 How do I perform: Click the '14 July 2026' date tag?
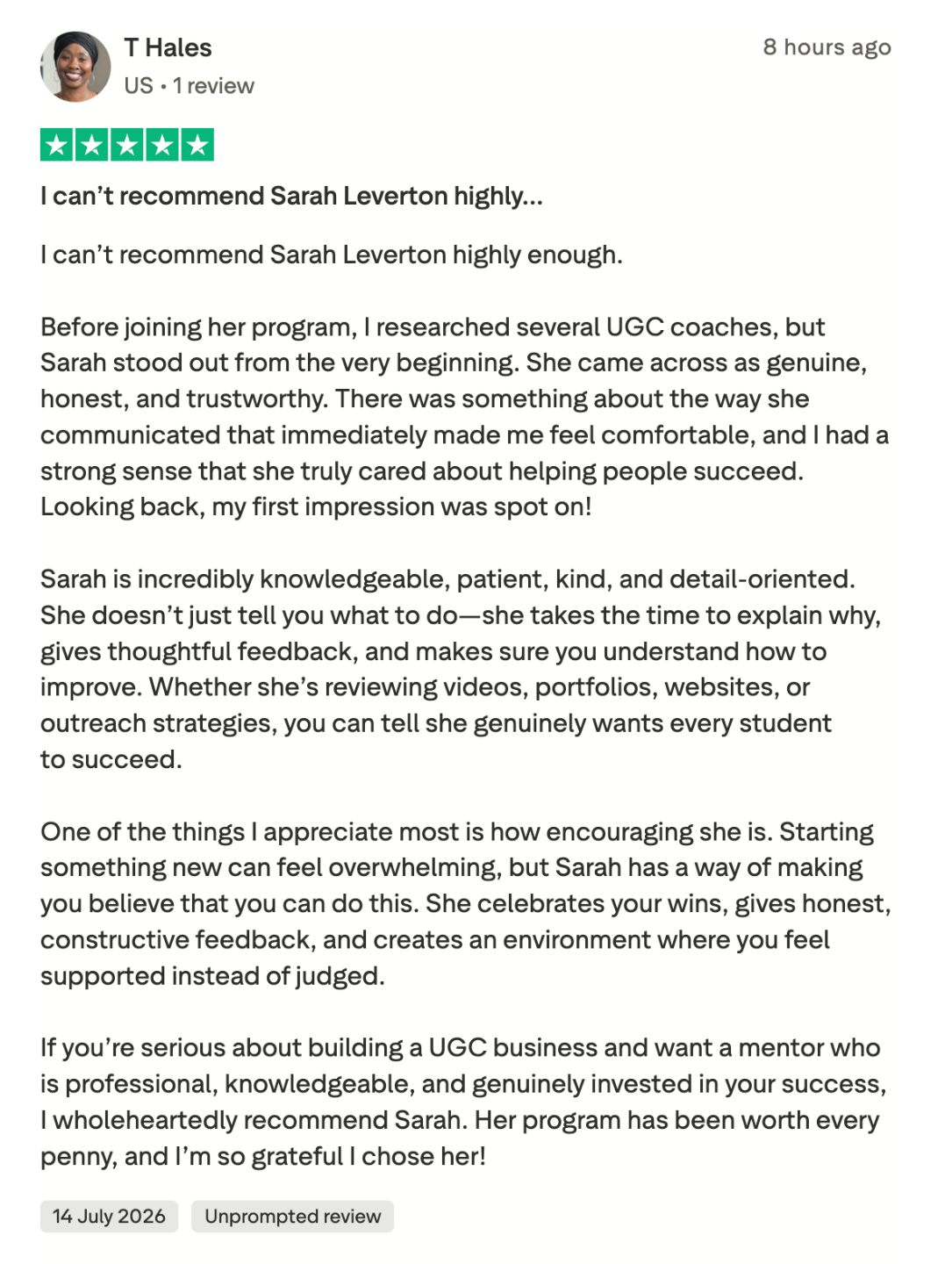pos(109,1217)
